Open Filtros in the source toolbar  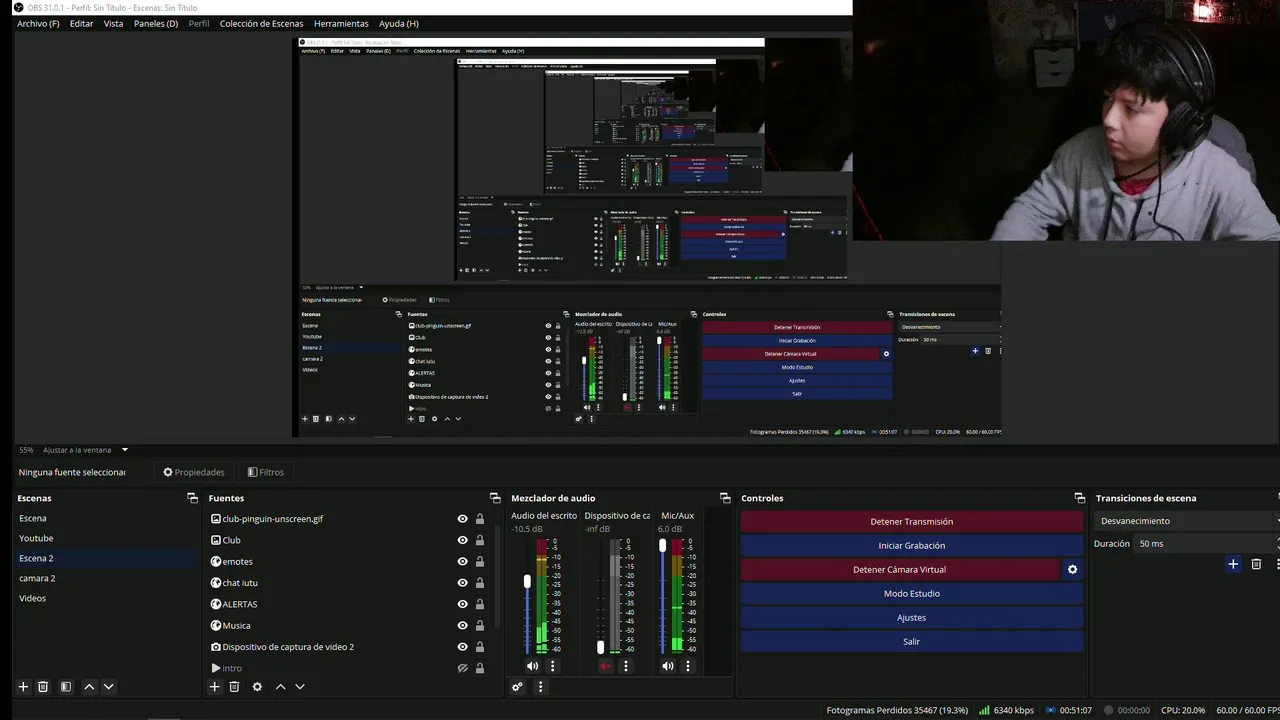pos(266,472)
